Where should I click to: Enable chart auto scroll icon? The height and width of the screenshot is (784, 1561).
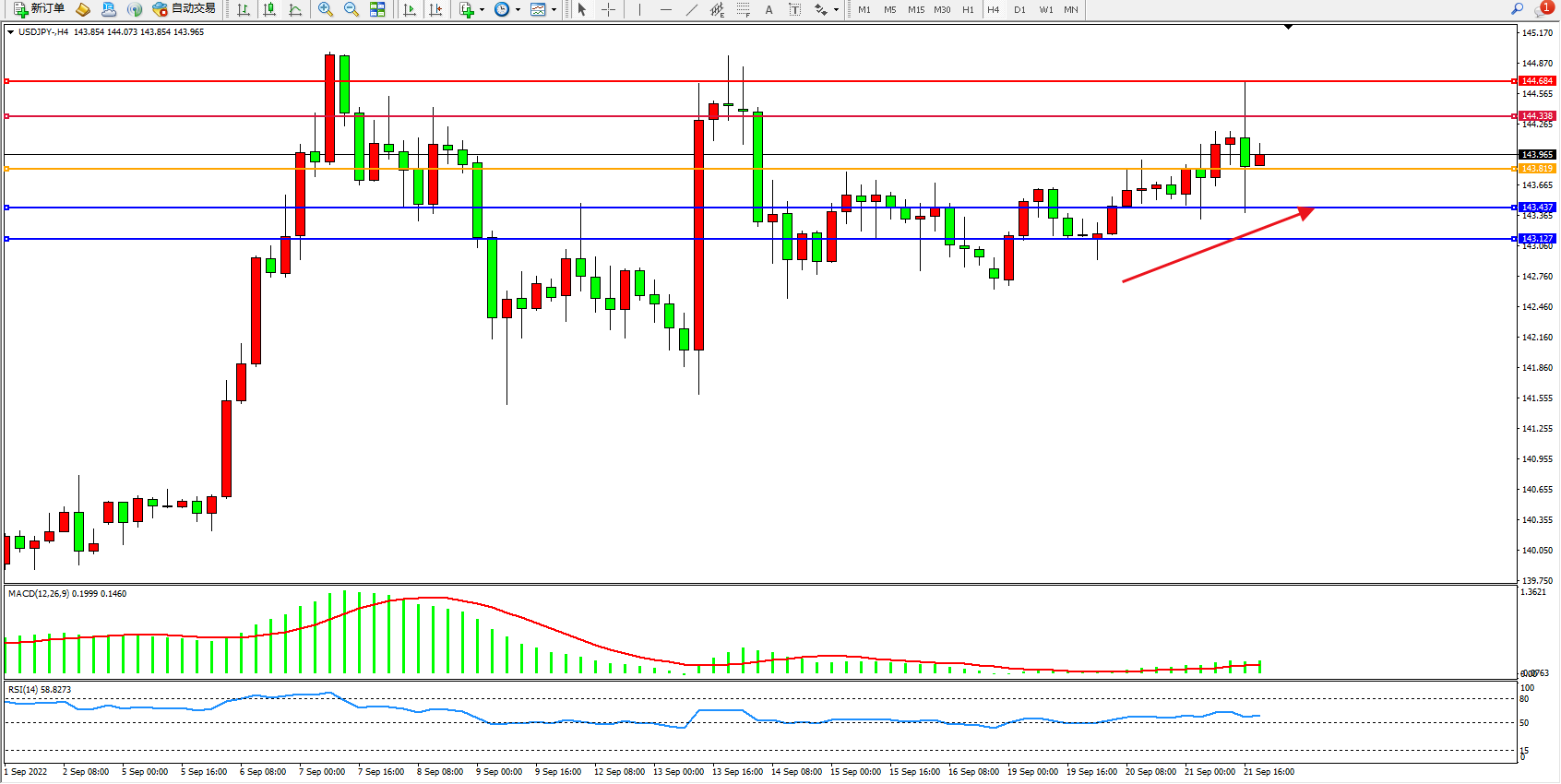coord(410,9)
